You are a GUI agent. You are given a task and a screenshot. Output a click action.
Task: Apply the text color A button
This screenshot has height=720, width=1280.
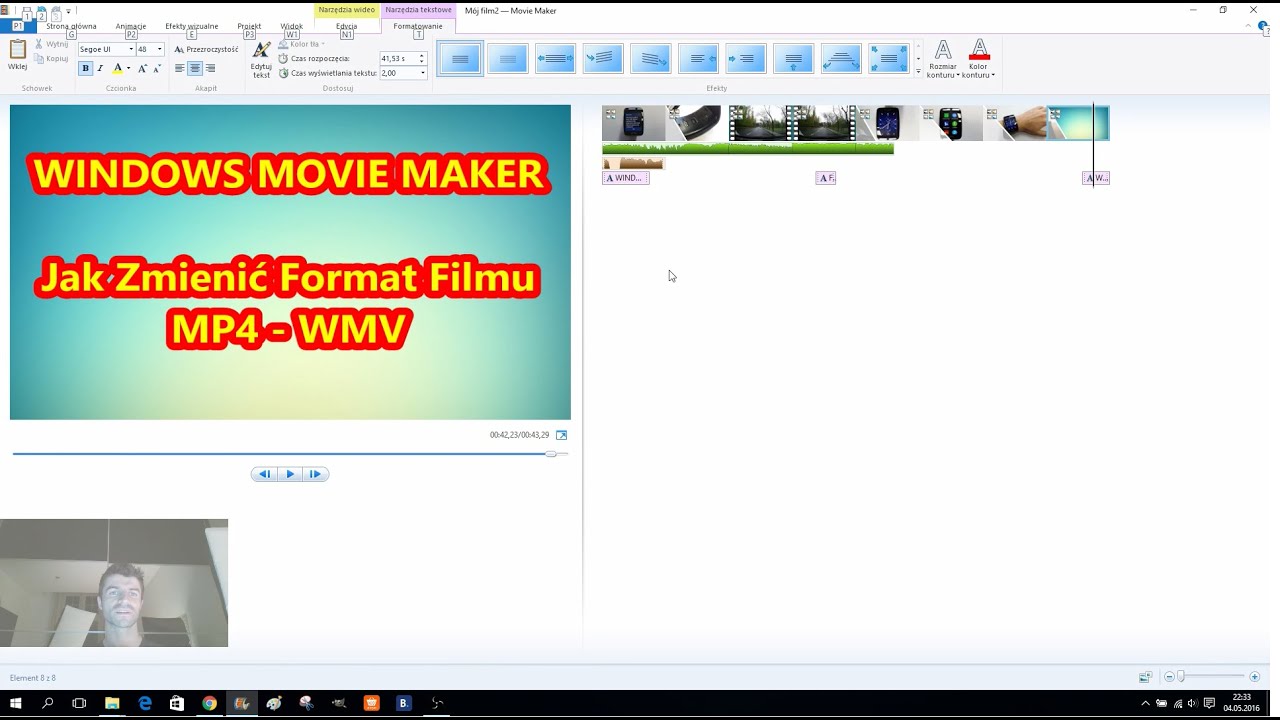pyautogui.click(x=117, y=68)
